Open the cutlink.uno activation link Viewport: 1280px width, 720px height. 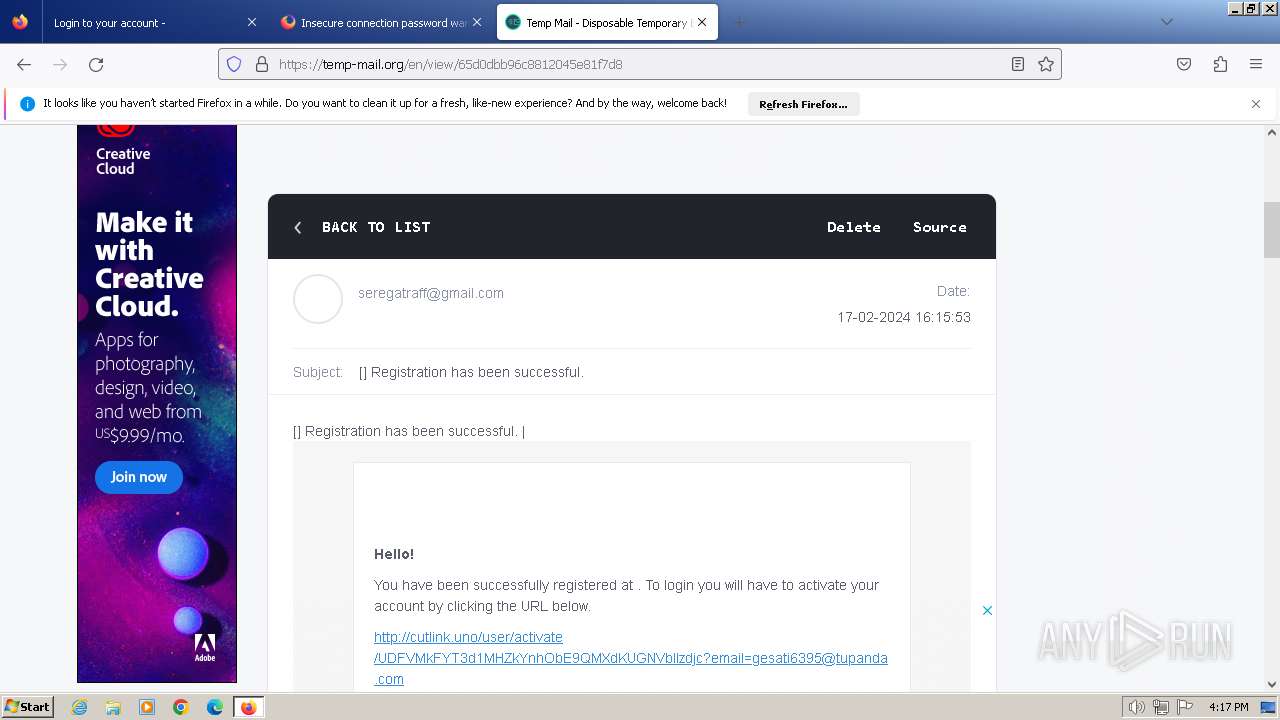point(630,658)
